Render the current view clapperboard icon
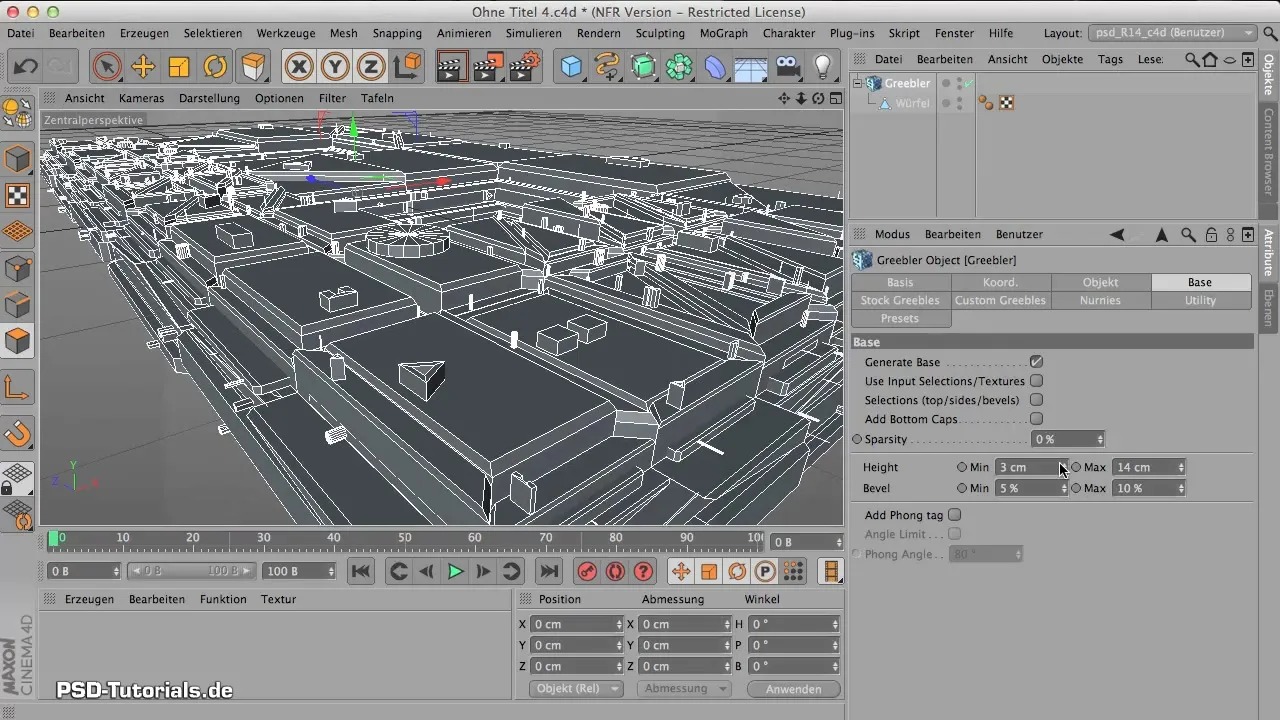The width and height of the screenshot is (1280, 720). 453,67
